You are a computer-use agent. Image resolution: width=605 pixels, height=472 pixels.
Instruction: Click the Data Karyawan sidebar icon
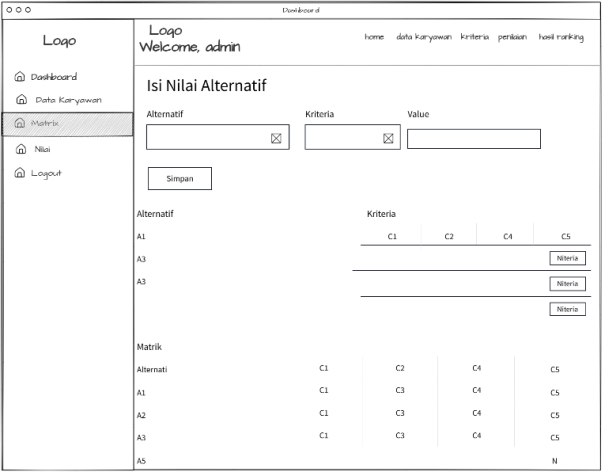click(21, 100)
